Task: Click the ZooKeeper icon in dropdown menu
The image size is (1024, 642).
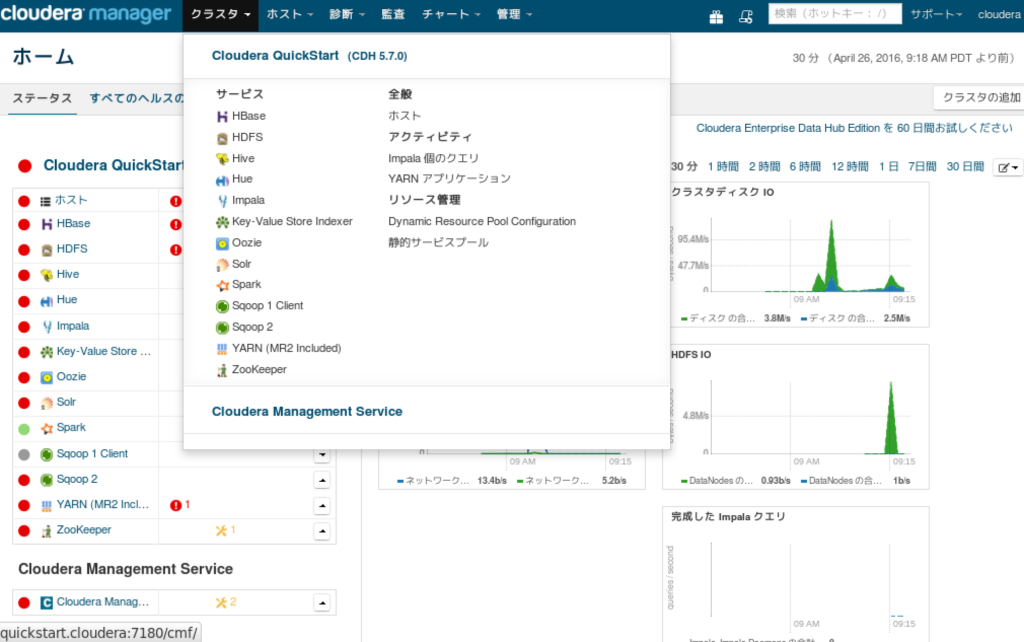Action: [x=222, y=370]
